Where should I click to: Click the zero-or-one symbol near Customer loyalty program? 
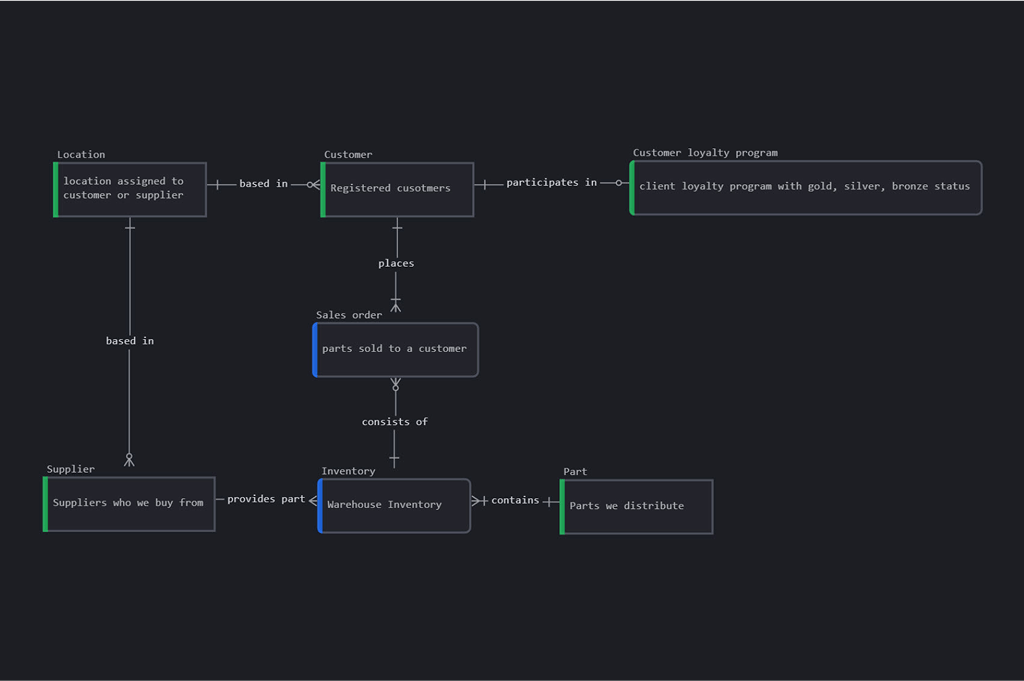[621, 184]
